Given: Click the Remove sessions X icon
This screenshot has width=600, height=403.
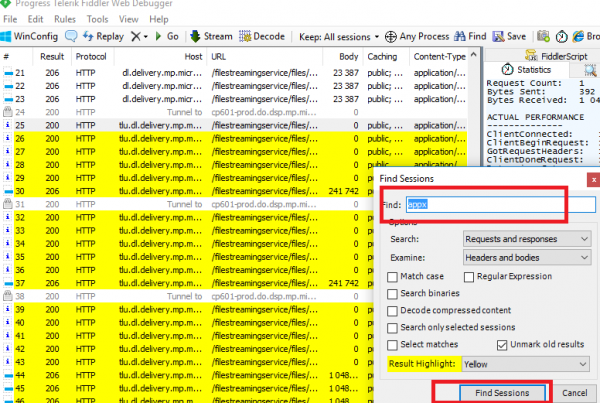Looking at the screenshot, I should coord(136,36).
